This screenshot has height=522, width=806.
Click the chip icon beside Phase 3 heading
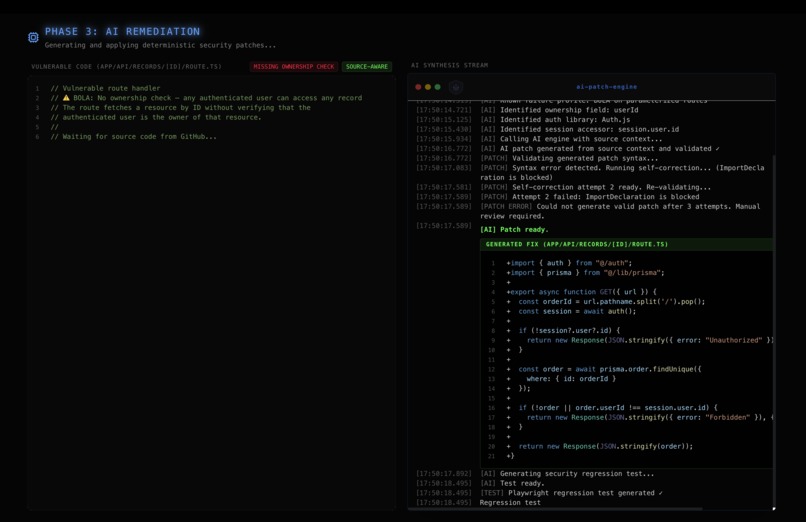(x=33, y=38)
